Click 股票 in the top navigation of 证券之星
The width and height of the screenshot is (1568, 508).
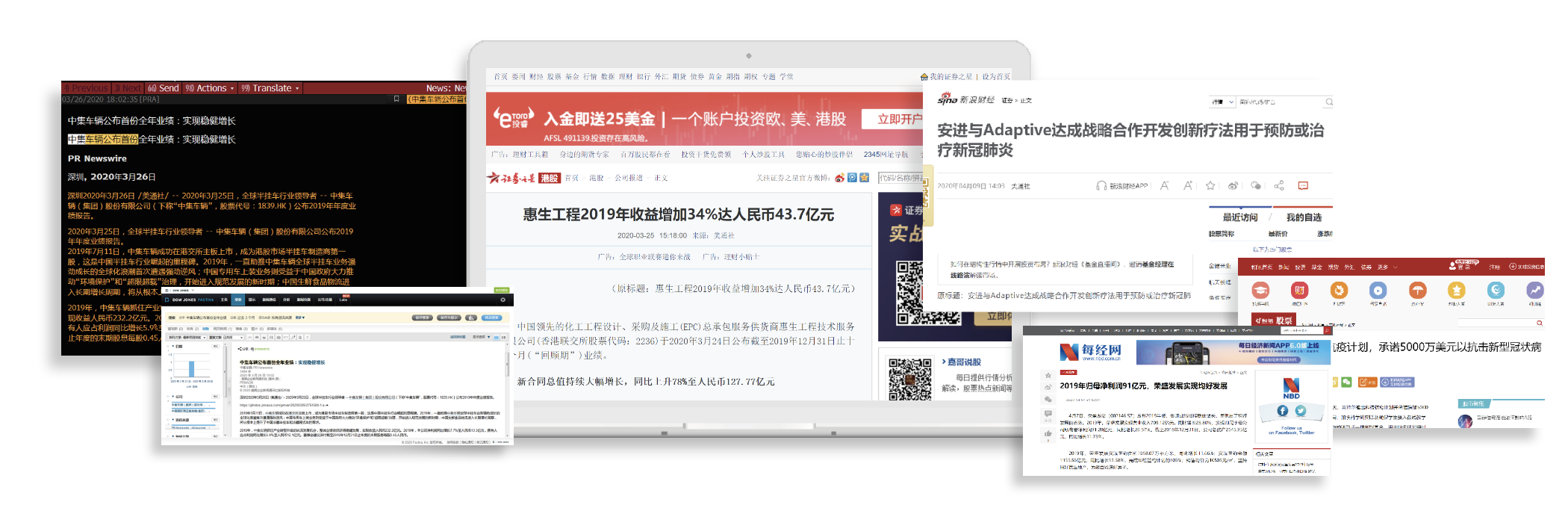pos(554,76)
